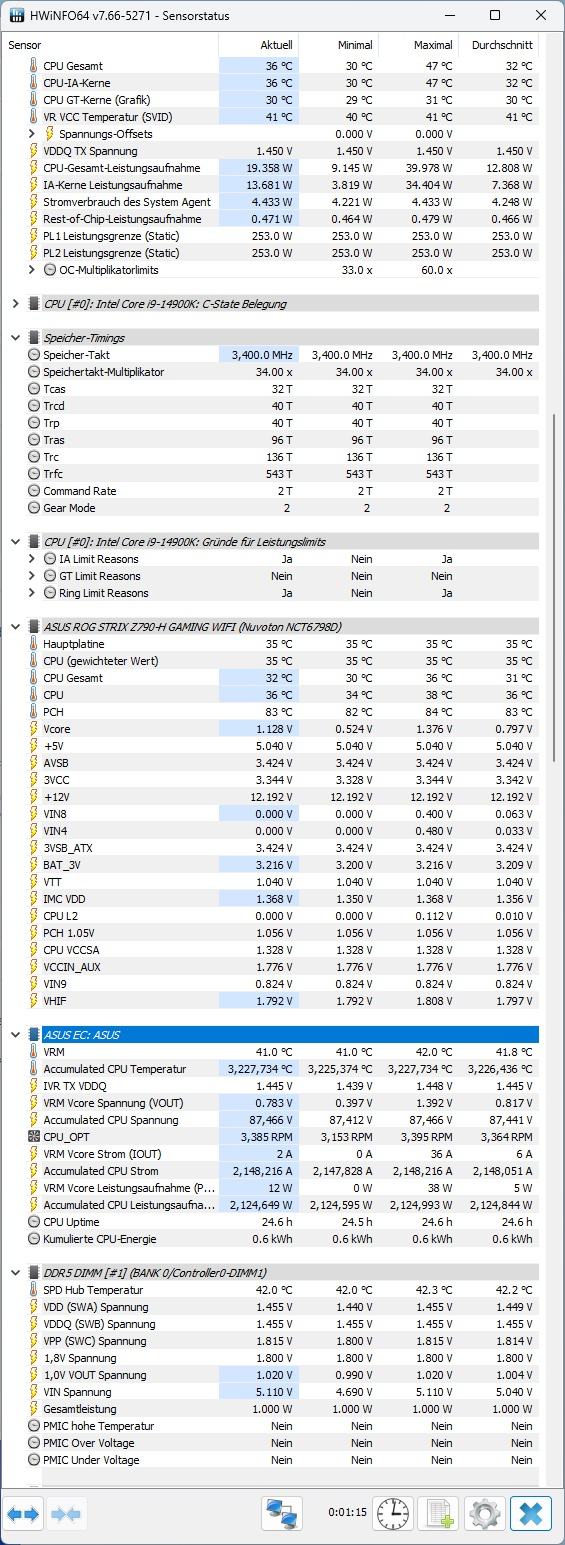Click the HWiNFO64 app icon in title bar
This screenshot has height=1545, width=565.
coord(17,15)
